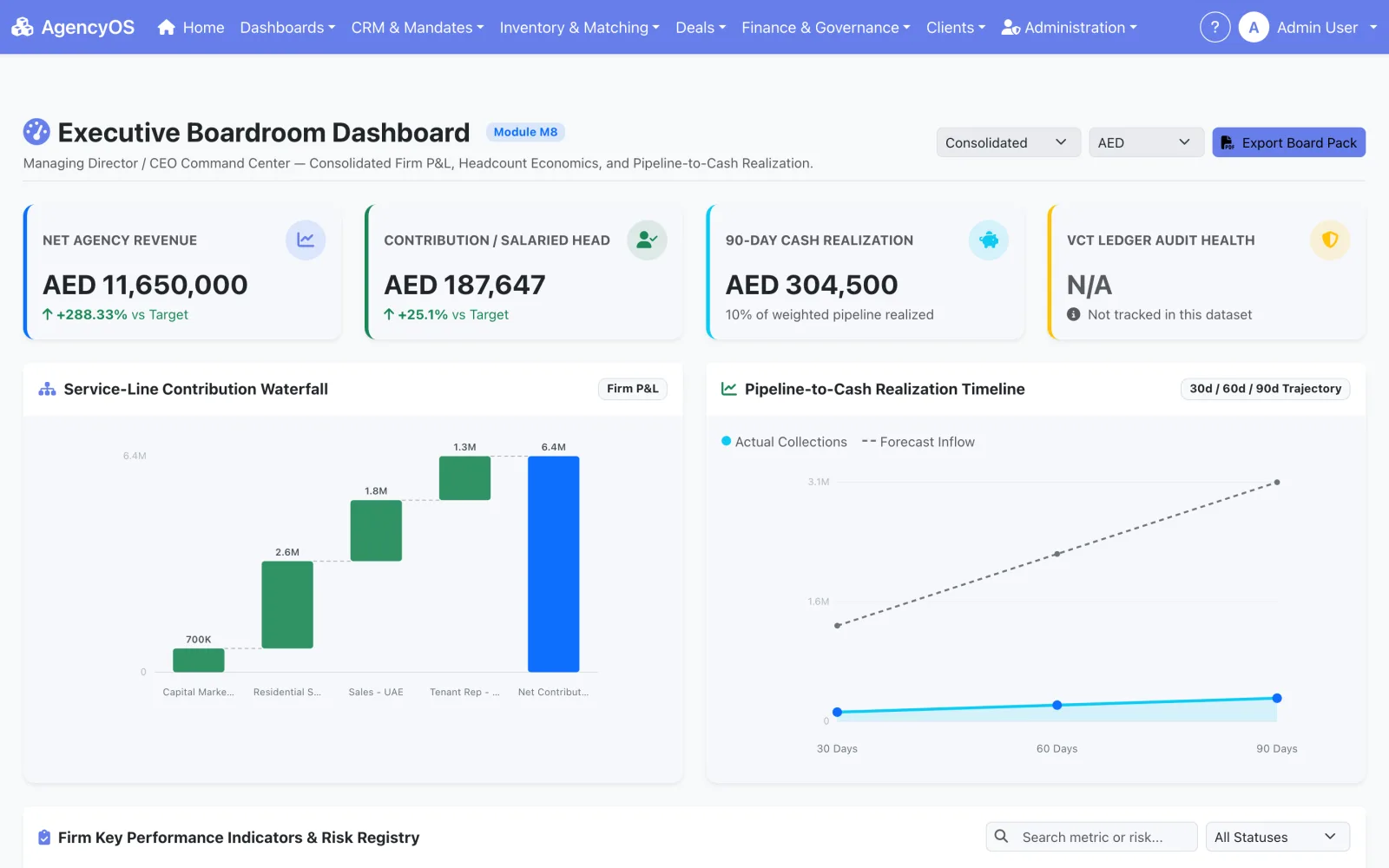Click Service-Line Waterfall hierarchy icon
The image size is (1389, 868).
pyautogui.click(x=47, y=389)
